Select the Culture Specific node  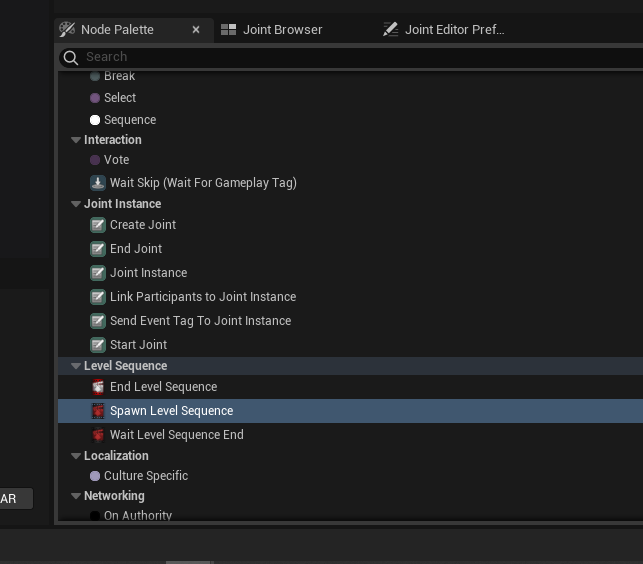145,476
